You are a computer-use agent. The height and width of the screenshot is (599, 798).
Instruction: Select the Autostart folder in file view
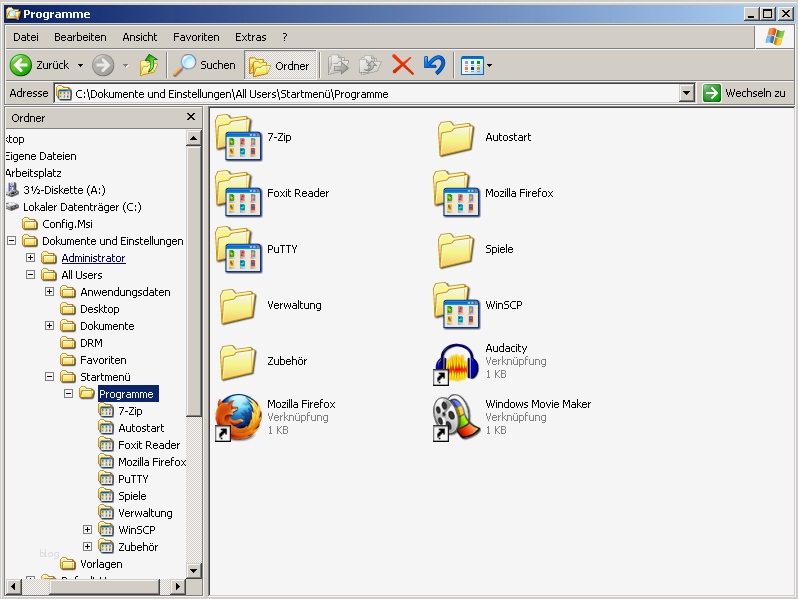pyautogui.click(x=456, y=137)
